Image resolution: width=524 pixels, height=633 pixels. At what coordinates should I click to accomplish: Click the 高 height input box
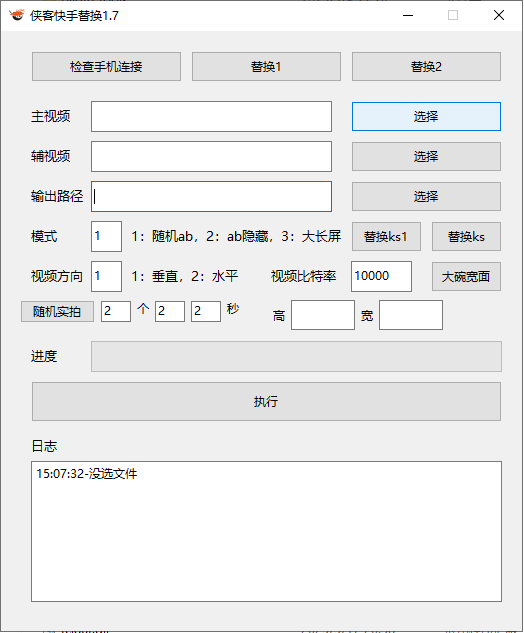[323, 315]
